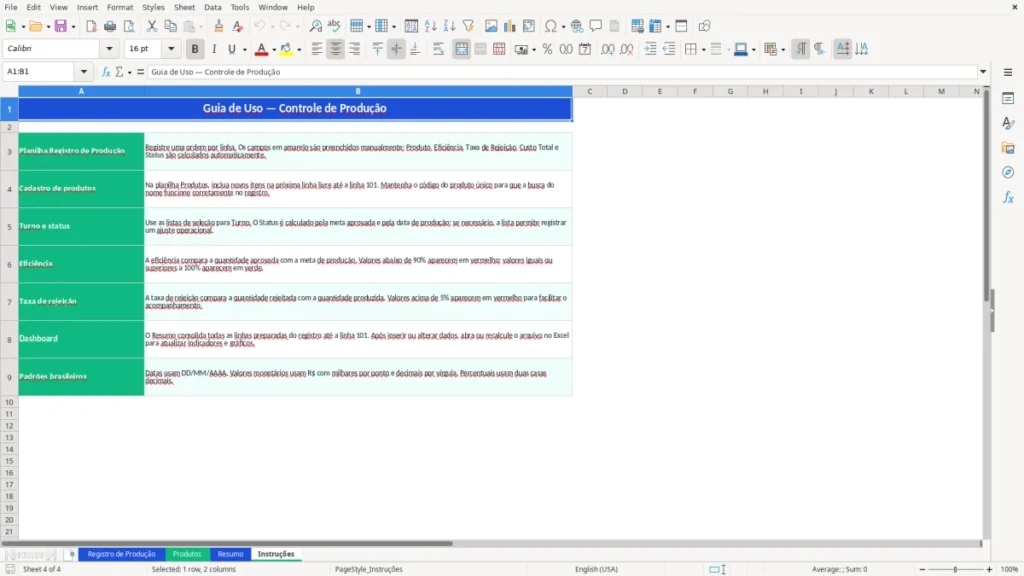Adjust the zoom slider

(955, 569)
